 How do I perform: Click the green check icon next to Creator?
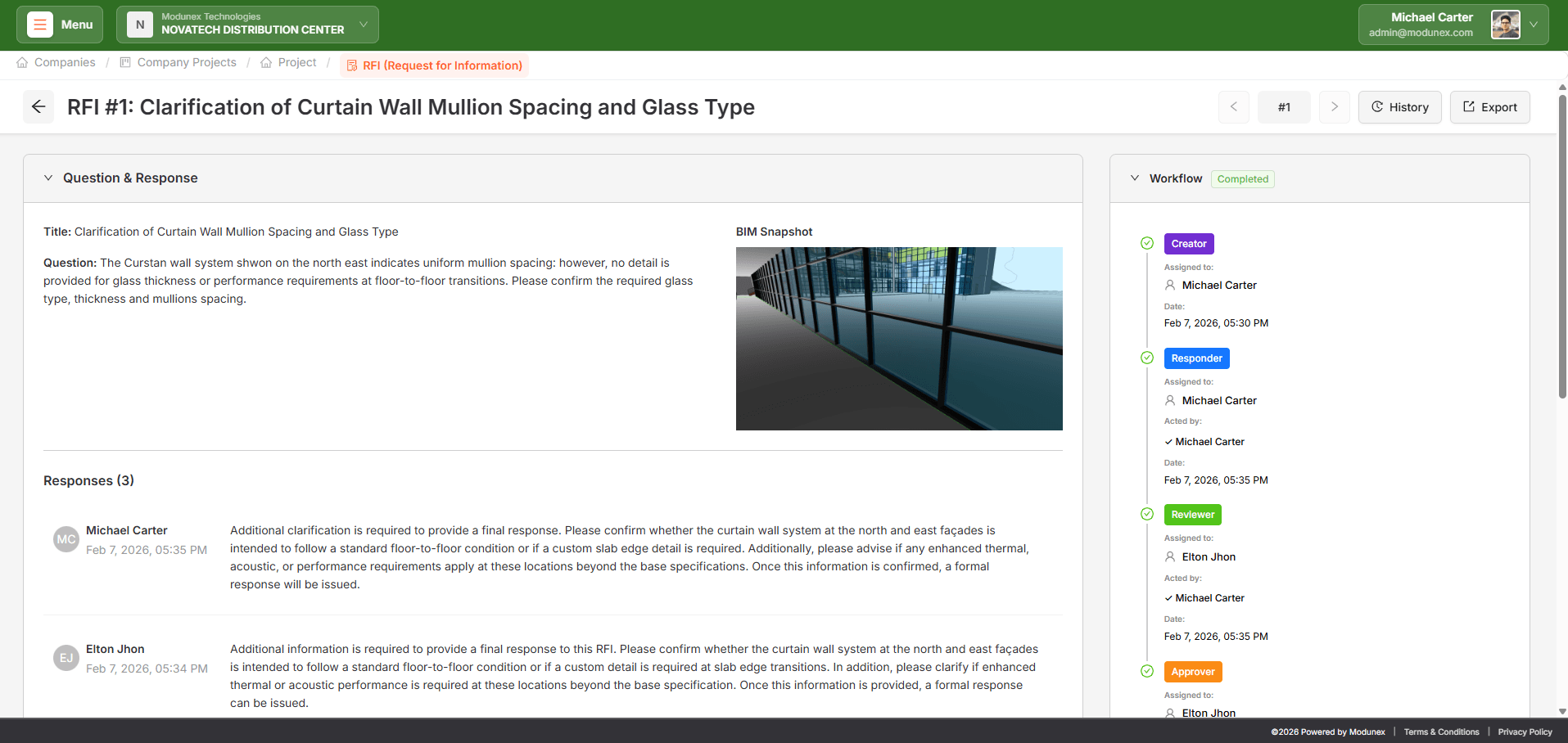(1147, 243)
